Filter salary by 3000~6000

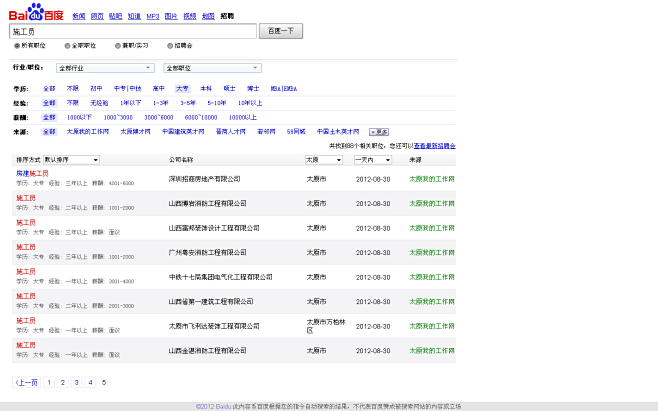tap(159, 118)
